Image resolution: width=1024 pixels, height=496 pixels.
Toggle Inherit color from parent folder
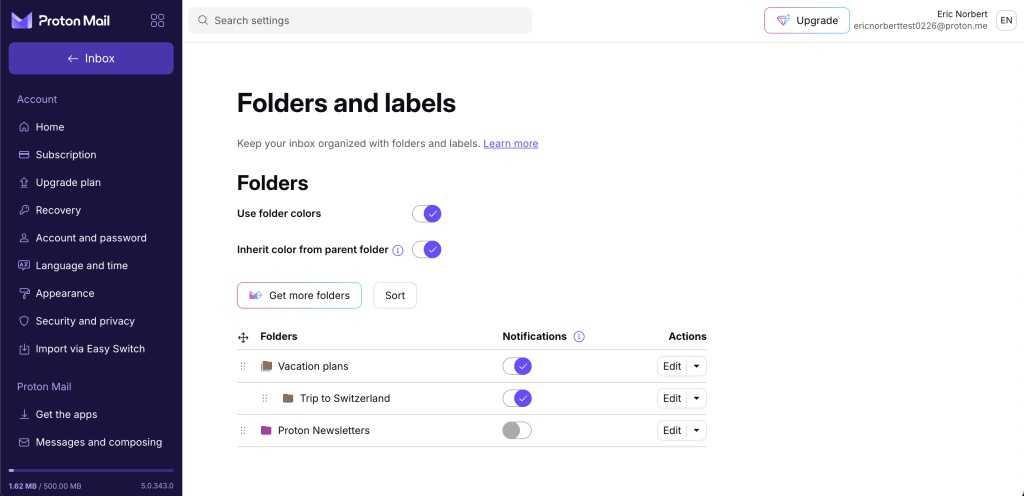[x=427, y=249]
